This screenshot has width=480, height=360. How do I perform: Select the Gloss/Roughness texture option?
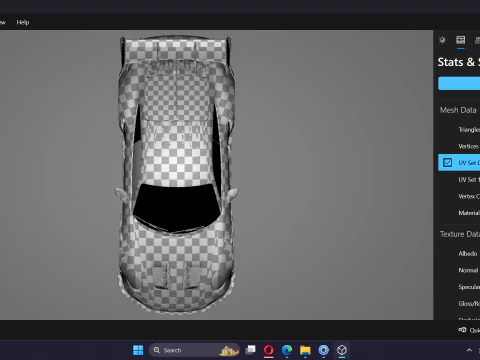coord(469,304)
